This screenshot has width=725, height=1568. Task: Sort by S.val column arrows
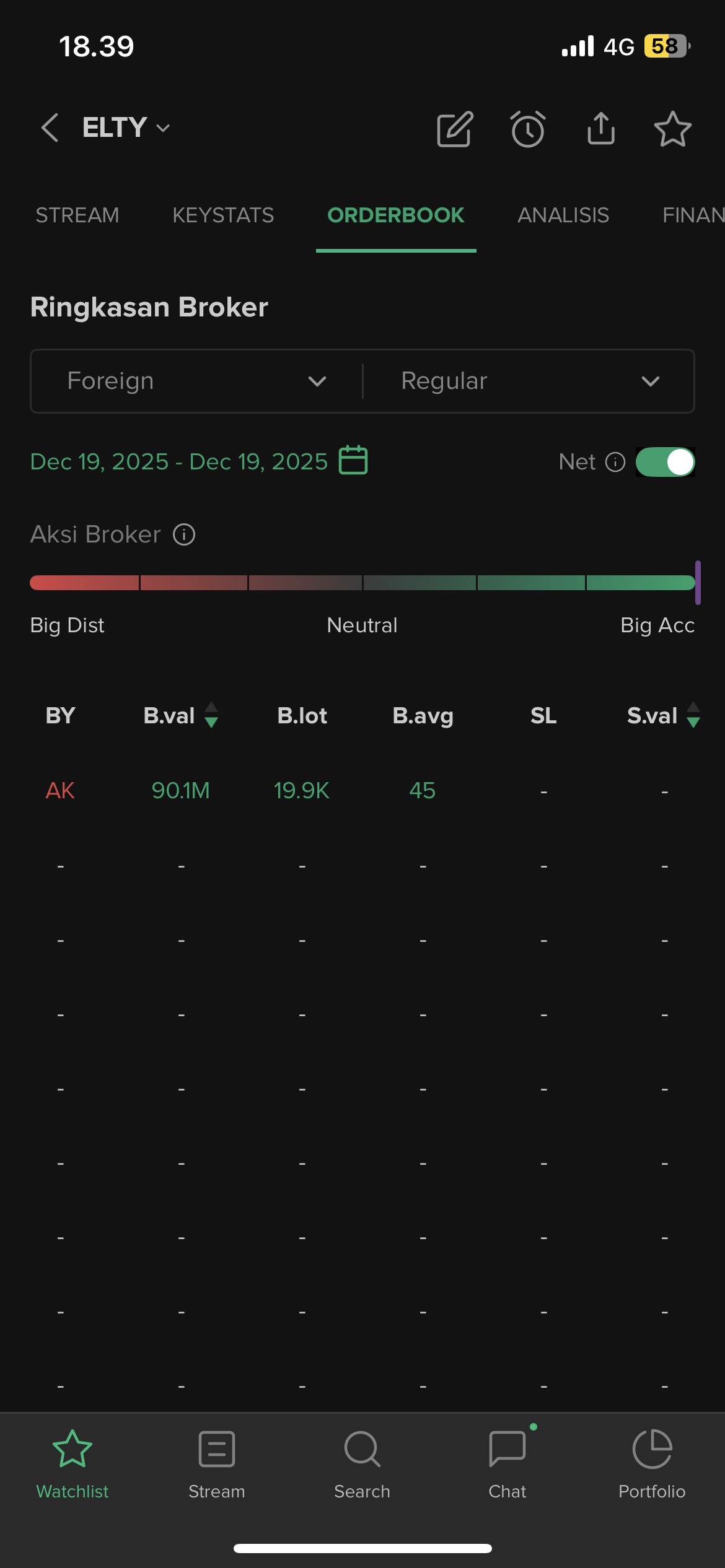pyautogui.click(x=693, y=715)
